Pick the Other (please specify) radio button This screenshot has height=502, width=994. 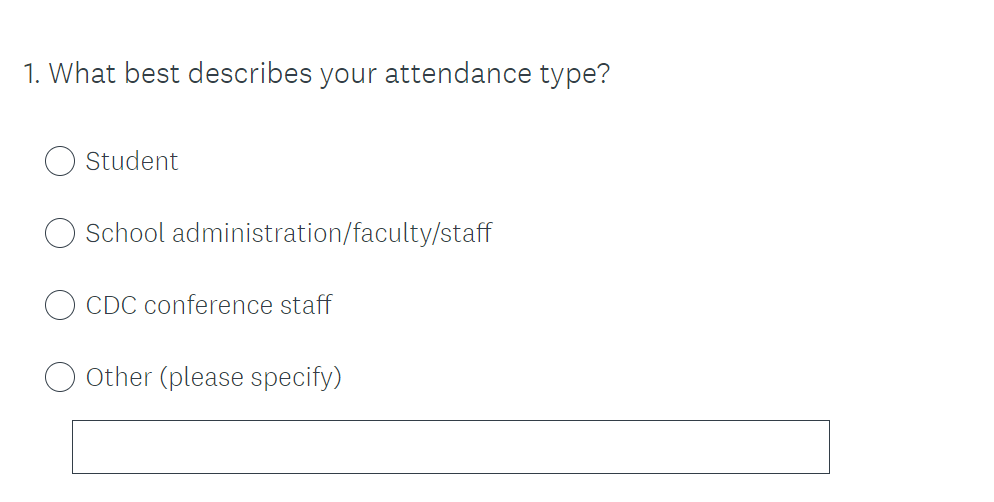(60, 377)
